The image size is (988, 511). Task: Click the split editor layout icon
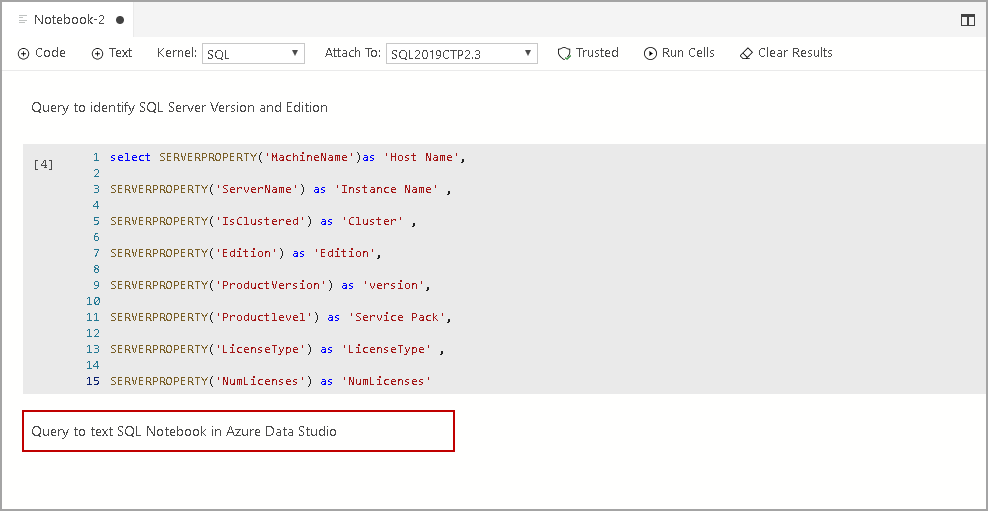pyautogui.click(x=967, y=20)
